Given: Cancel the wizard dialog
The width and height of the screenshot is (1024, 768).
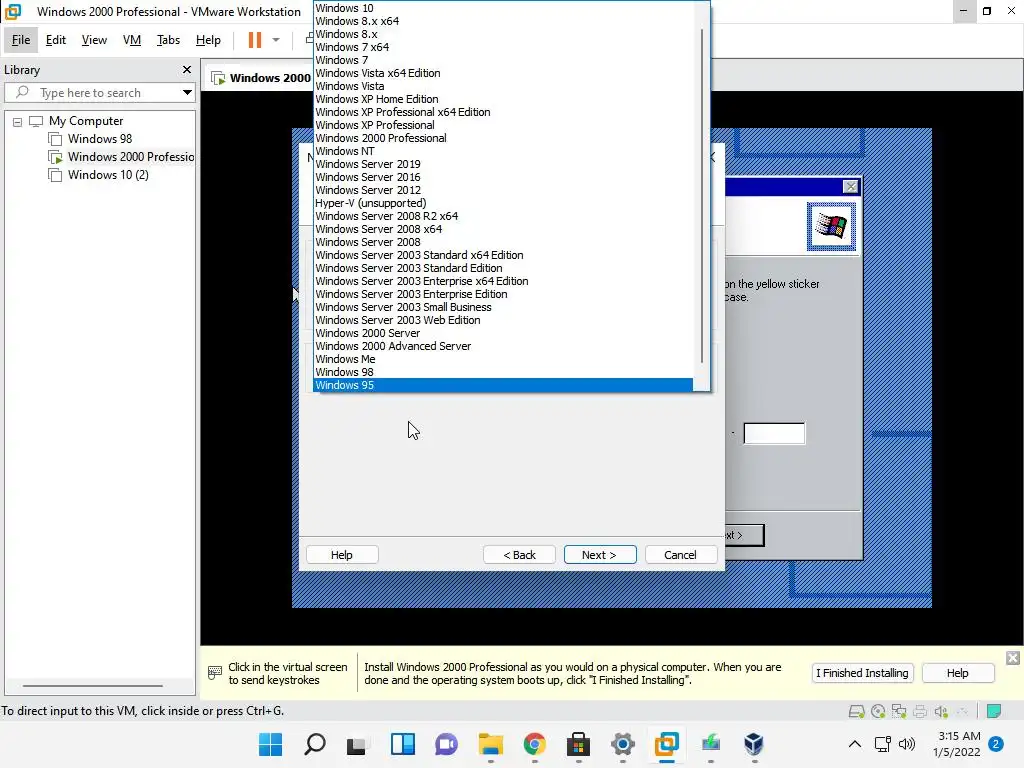Looking at the screenshot, I should pyautogui.click(x=680, y=554).
